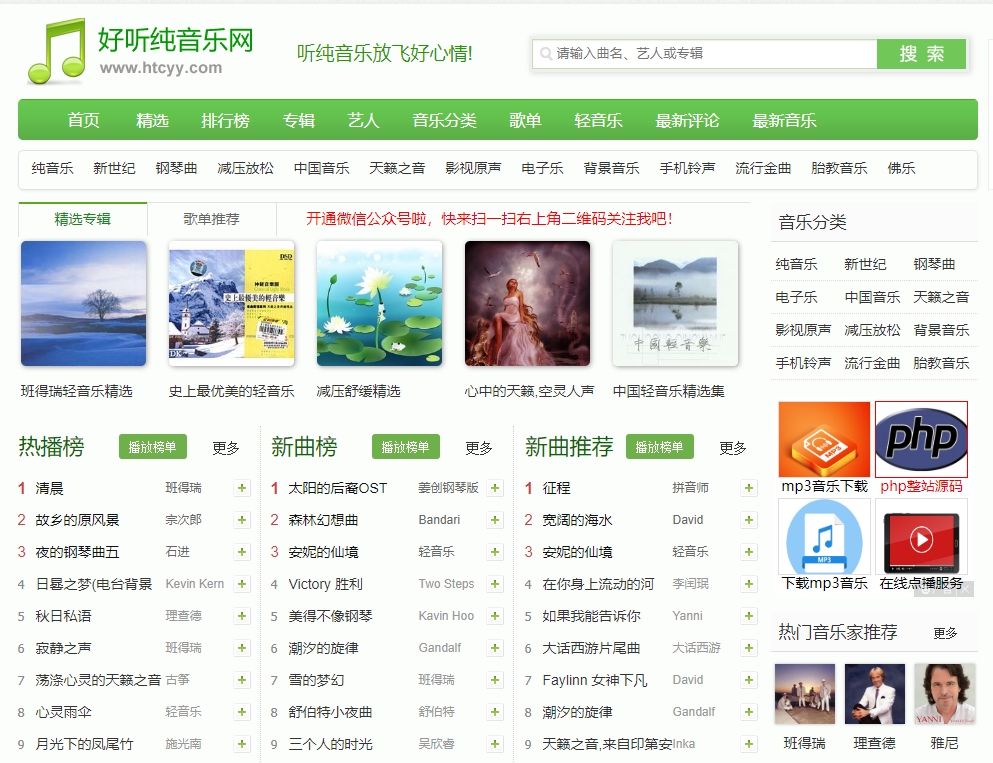Image resolution: width=993 pixels, height=763 pixels.
Task: Open the 钢琴曲 category link in subnav
Action: [176, 168]
